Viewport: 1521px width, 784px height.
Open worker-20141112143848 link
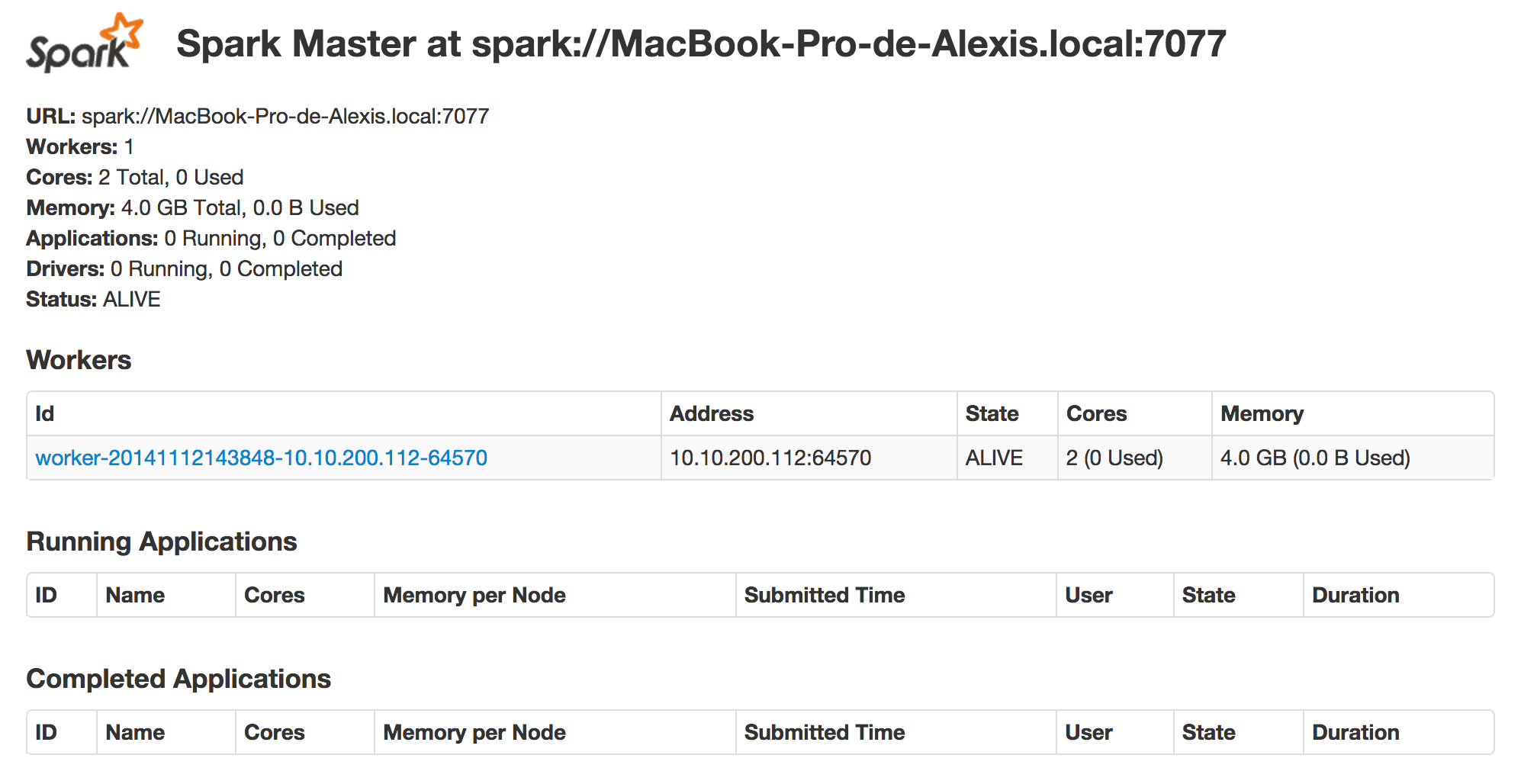pyautogui.click(x=261, y=458)
